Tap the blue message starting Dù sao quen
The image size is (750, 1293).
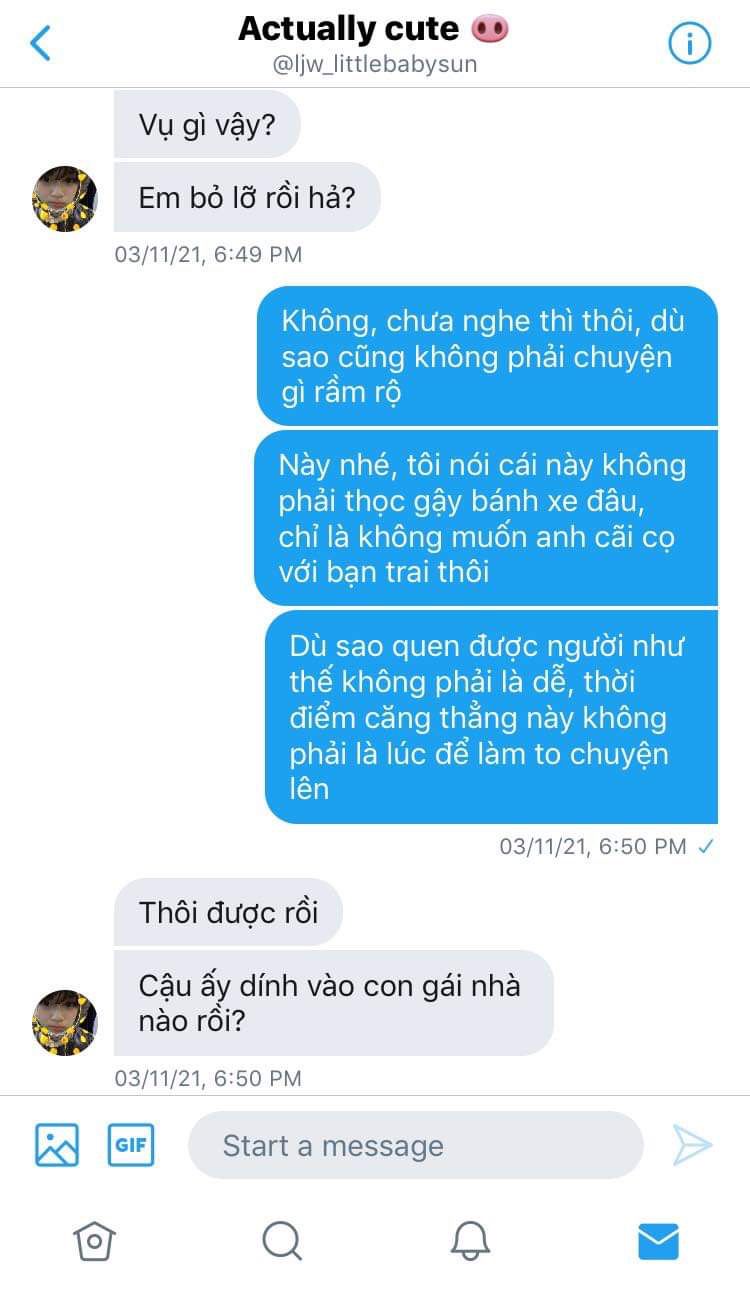[x=491, y=717]
